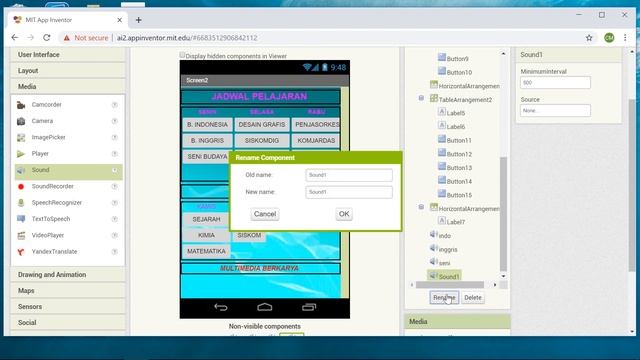
Task: Pick the ImagePicker component icon
Action: (x=21, y=138)
